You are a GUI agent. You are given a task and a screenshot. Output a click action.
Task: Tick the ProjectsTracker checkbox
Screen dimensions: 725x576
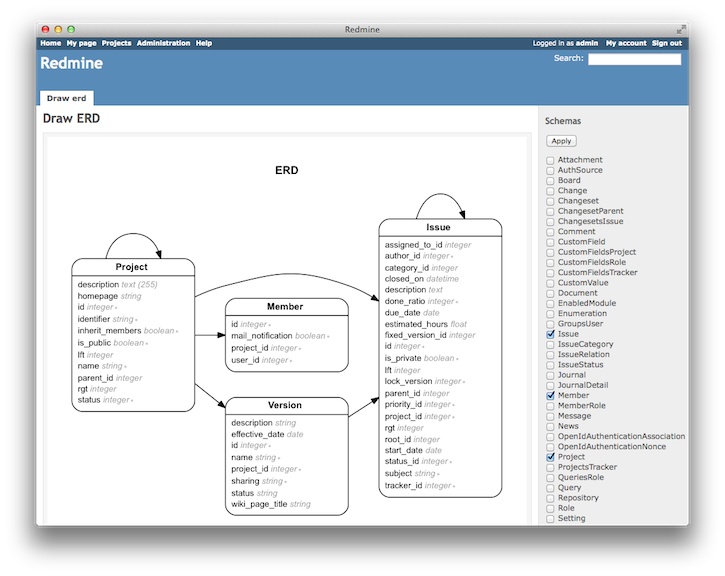550,468
